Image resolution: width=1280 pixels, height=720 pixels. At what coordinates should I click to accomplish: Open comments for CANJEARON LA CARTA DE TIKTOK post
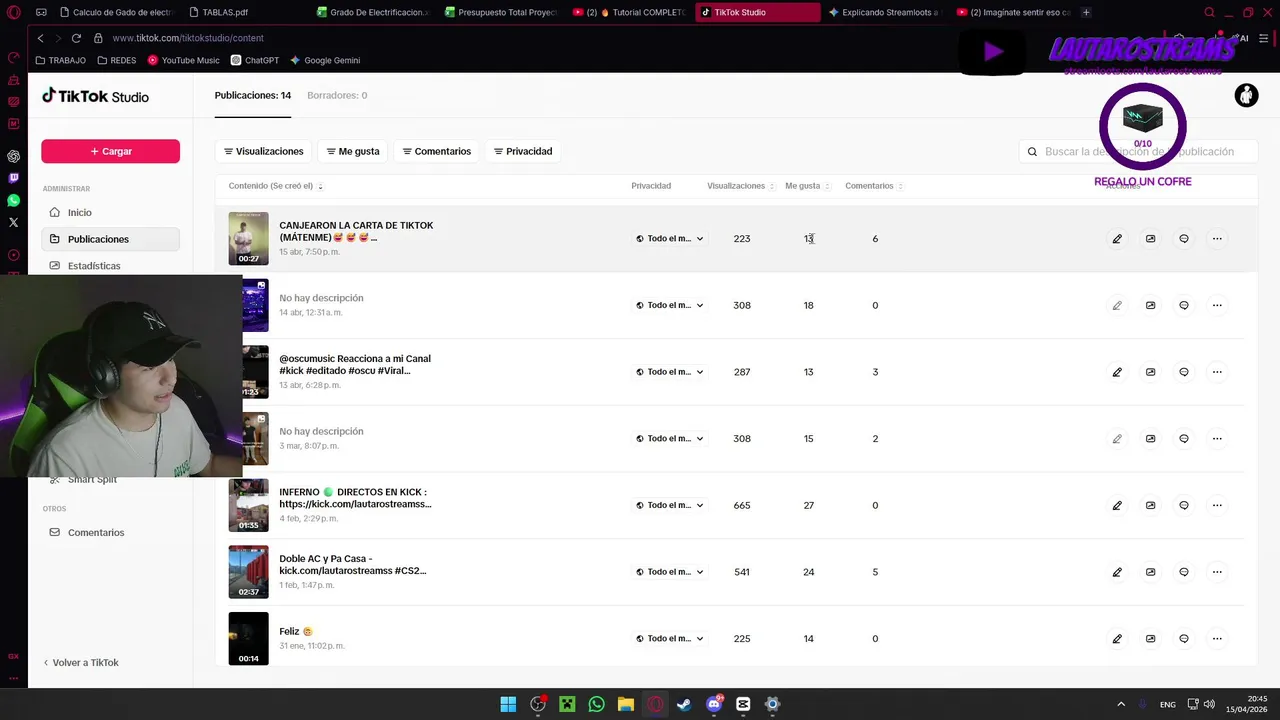[1184, 239]
